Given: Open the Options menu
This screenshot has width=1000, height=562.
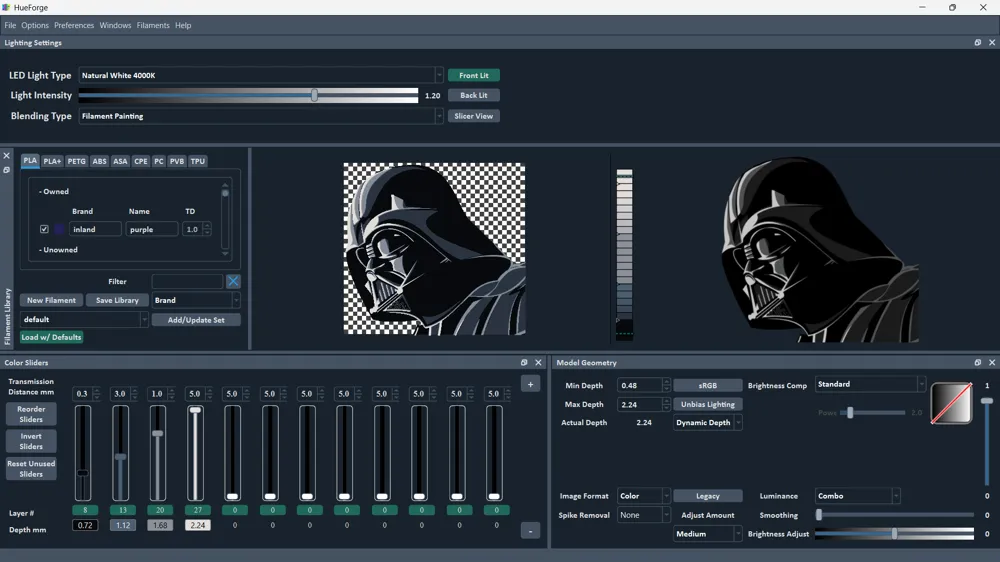Looking at the screenshot, I should pyautogui.click(x=35, y=26).
